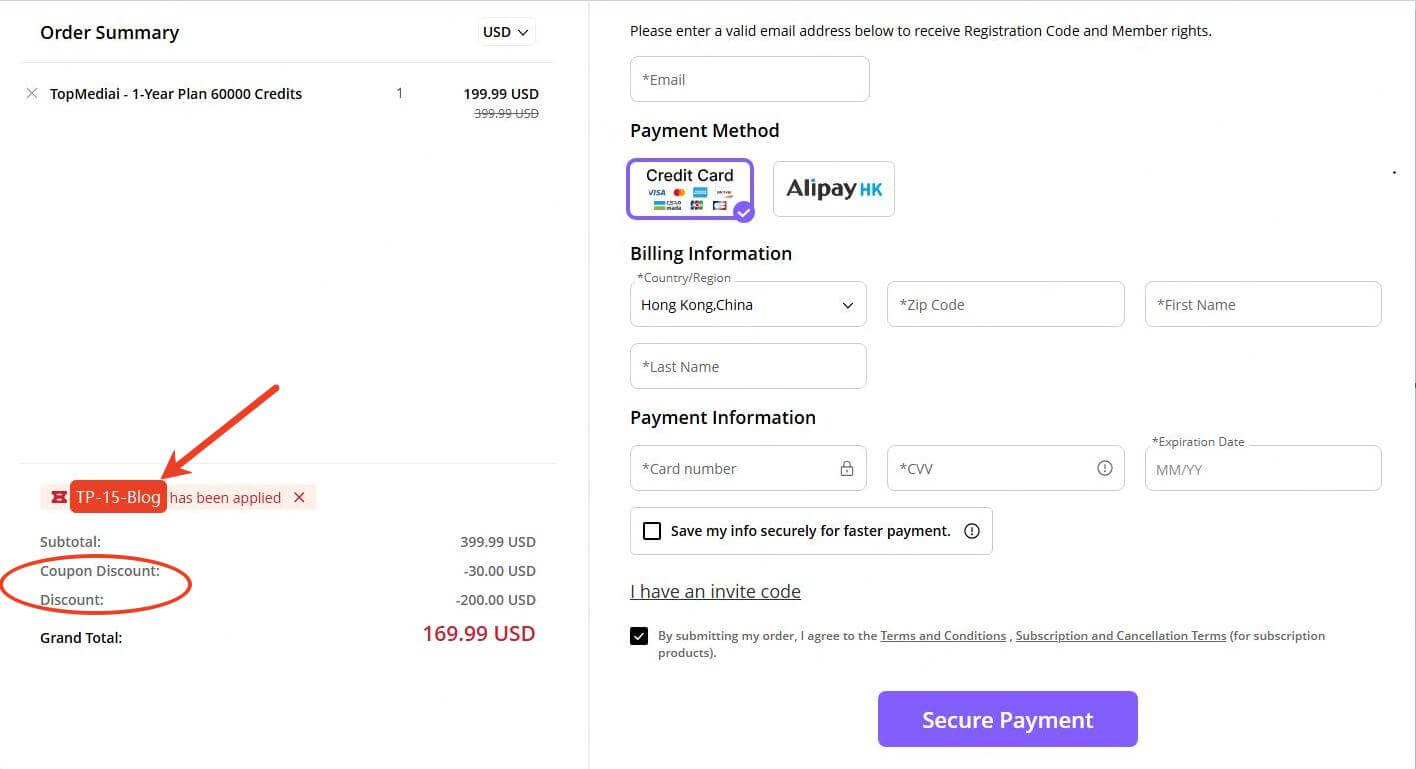This screenshot has height=769, width=1416.
Task: Expand the invite code section
Action: [715, 591]
